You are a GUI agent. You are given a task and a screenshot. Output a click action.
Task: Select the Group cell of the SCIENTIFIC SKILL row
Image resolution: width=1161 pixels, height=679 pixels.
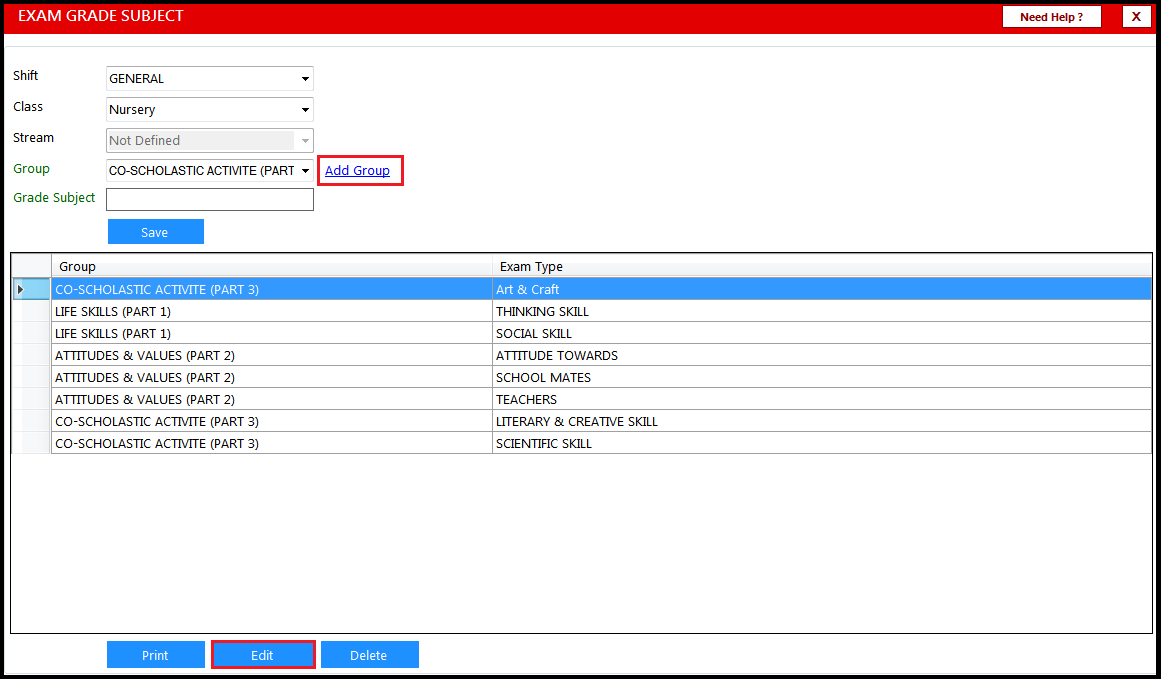(x=272, y=444)
